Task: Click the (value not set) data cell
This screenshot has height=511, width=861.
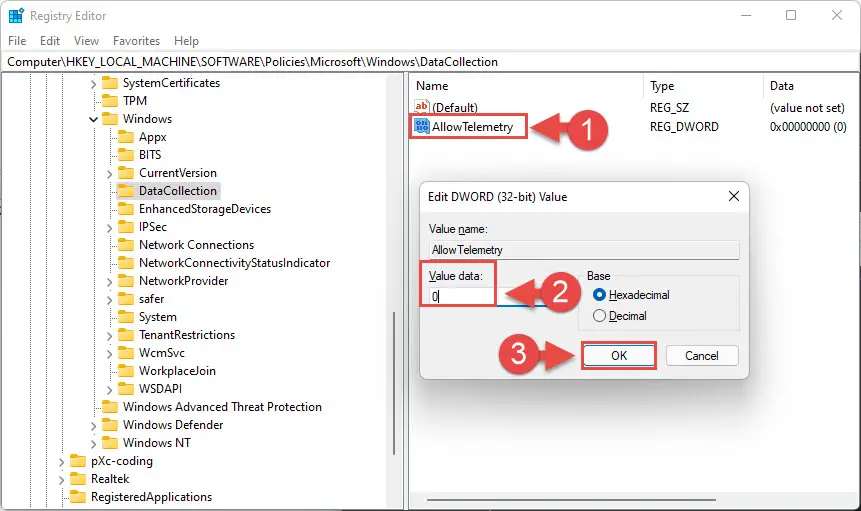Action: point(807,108)
